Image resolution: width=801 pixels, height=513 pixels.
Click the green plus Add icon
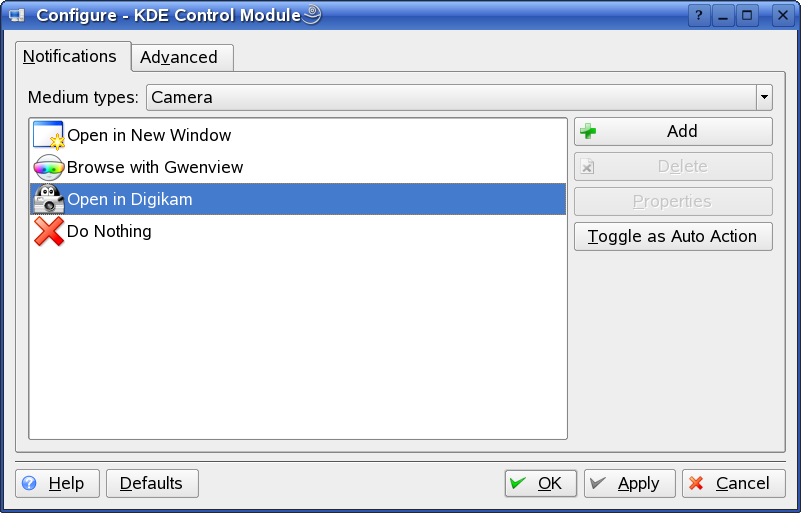(x=588, y=131)
